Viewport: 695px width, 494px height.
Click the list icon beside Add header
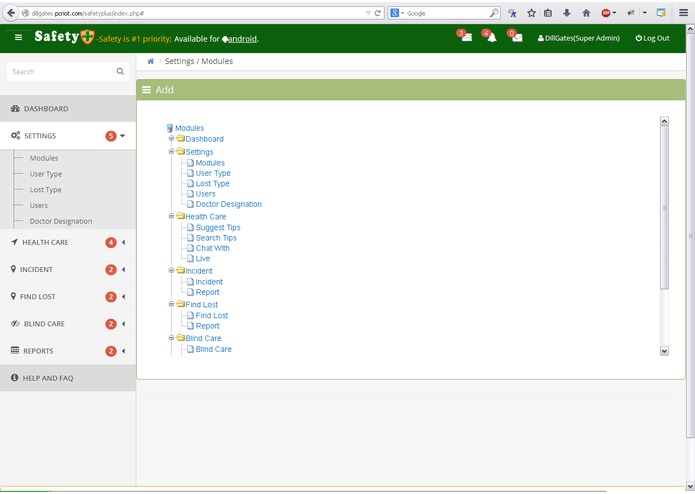(146, 90)
